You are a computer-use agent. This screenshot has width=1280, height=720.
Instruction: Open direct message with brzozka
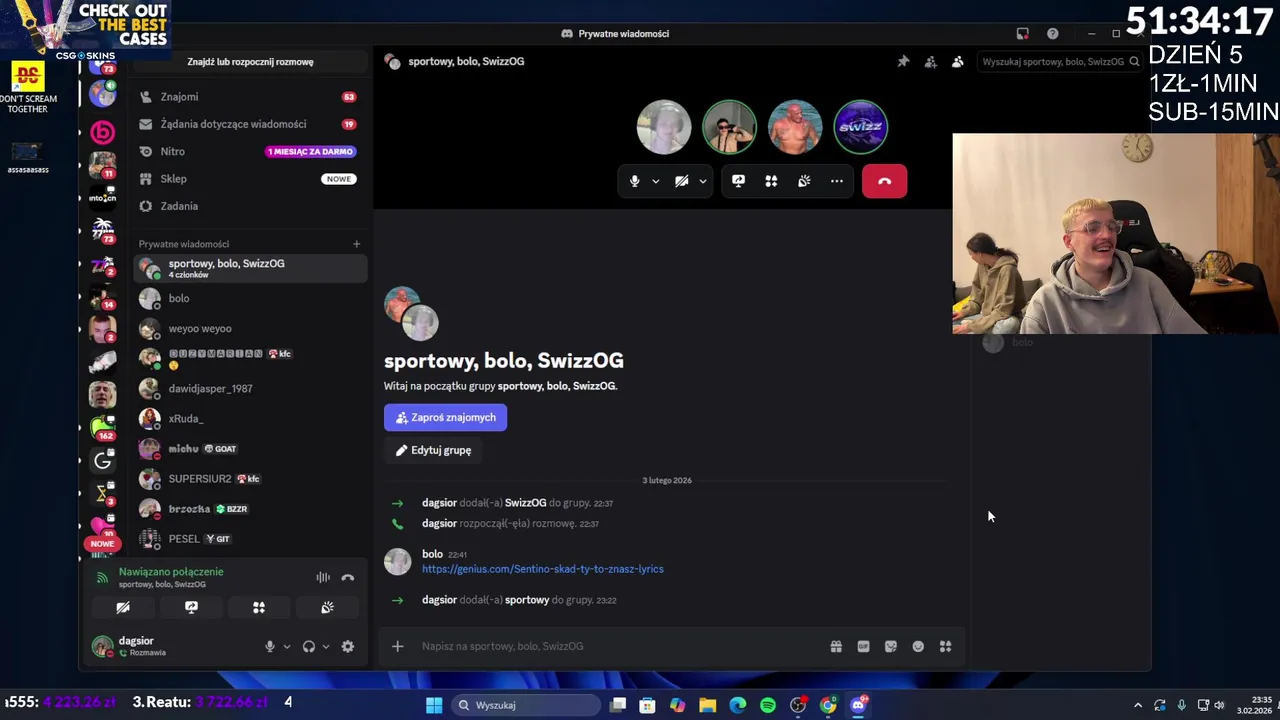(x=250, y=508)
